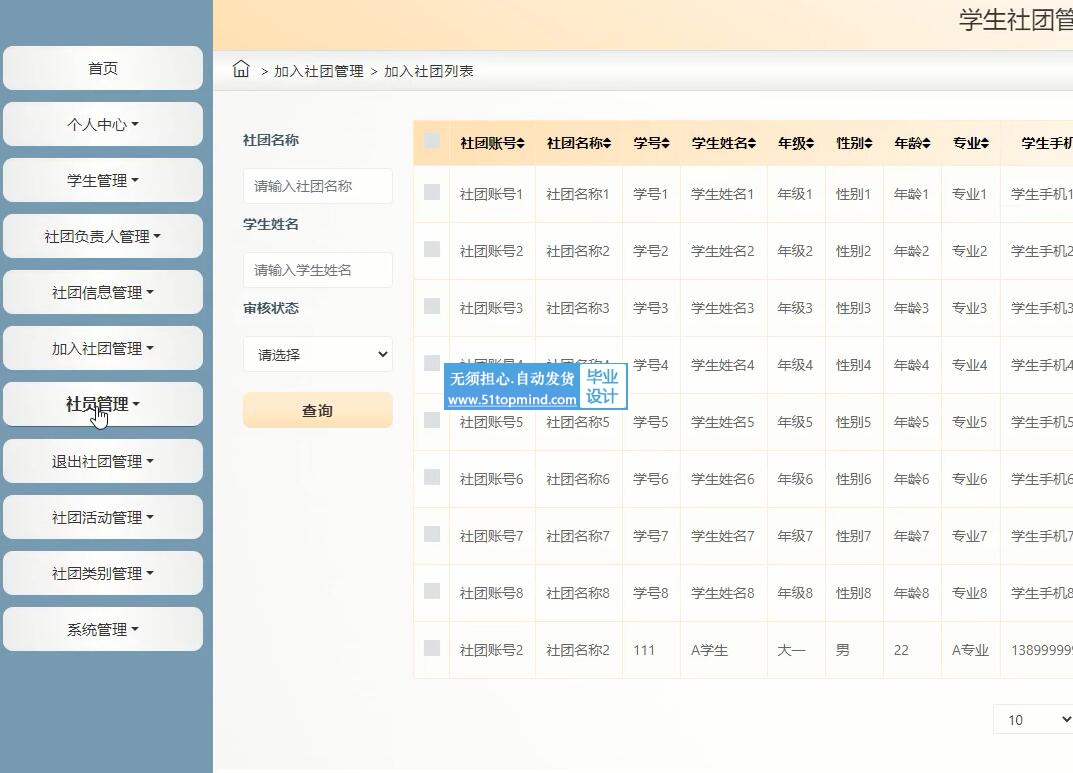This screenshot has height=773, width=1073.
Task: Sort by 学号 column arrows
Action: [665, 143]
